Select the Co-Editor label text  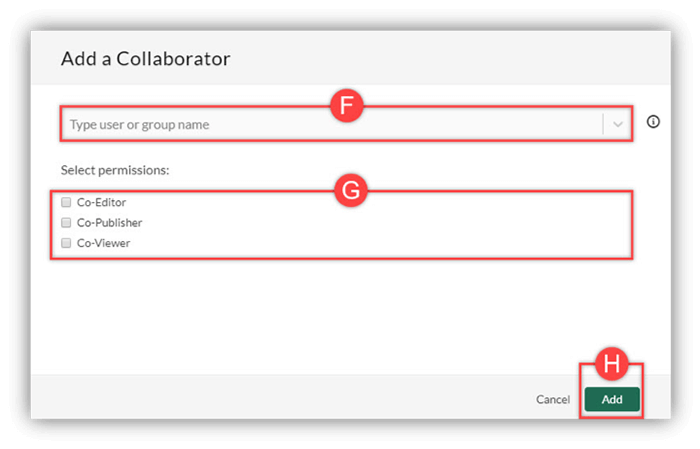click(101, 202)
